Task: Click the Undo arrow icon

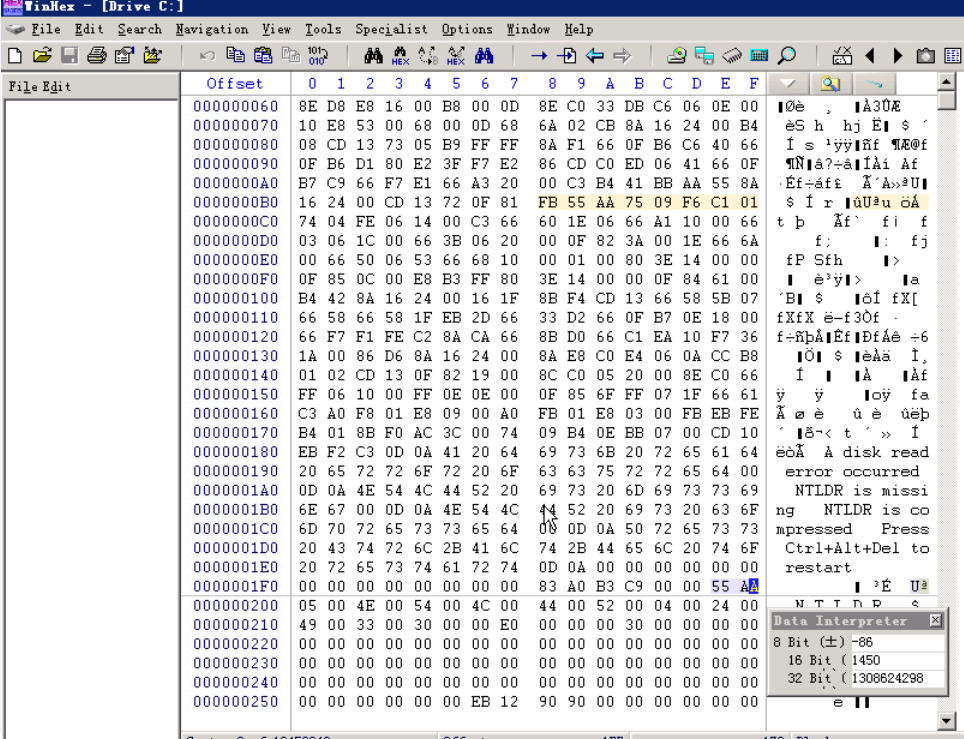Action: tap(207, 56)
